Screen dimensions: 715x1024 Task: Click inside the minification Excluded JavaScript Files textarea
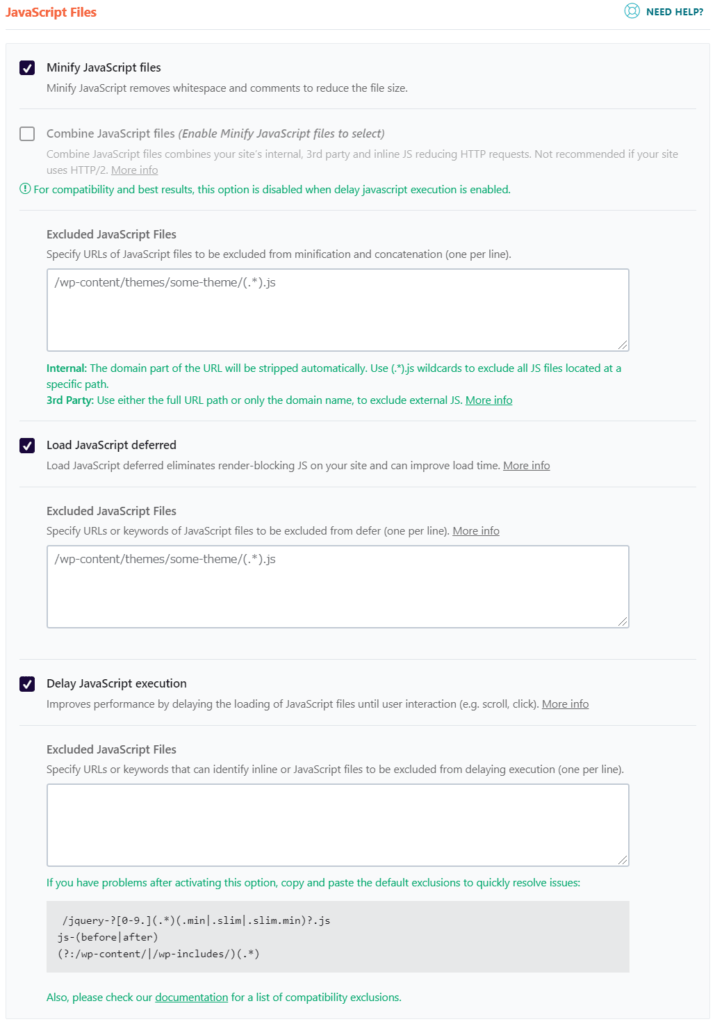click(336, 308)
